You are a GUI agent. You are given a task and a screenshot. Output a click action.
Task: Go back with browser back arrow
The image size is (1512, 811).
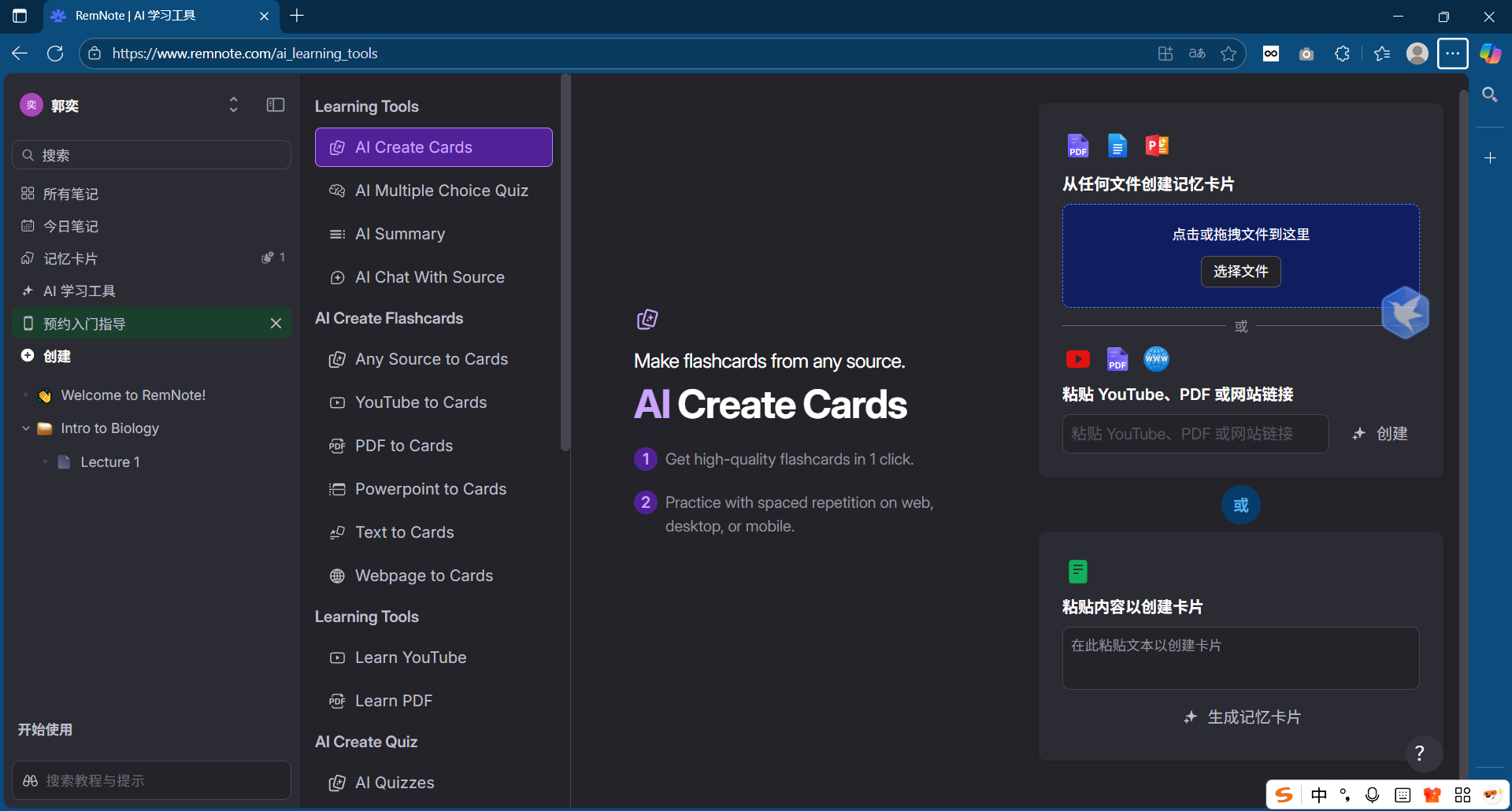tap(20, 54)
